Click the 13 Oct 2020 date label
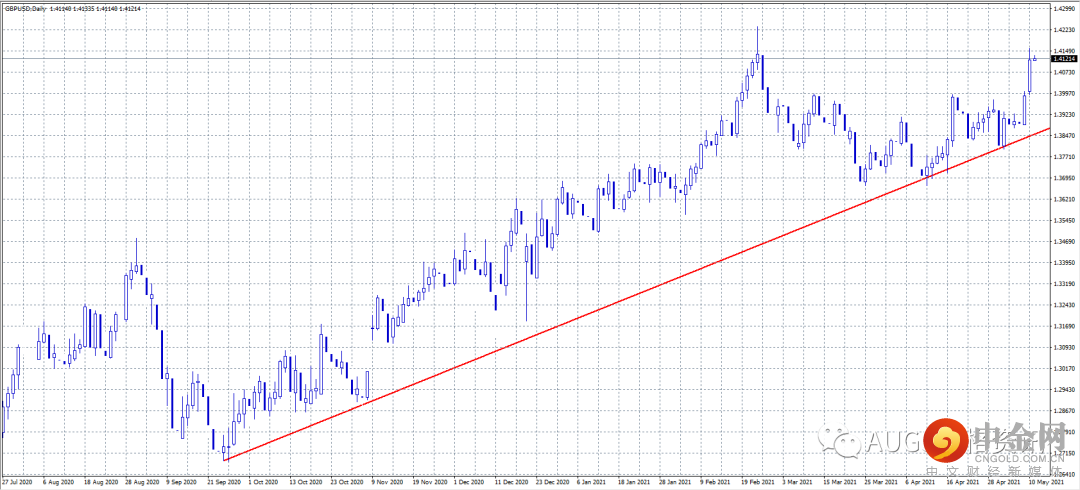Viewport: 1080px width, 490px height. click(304, 484)
